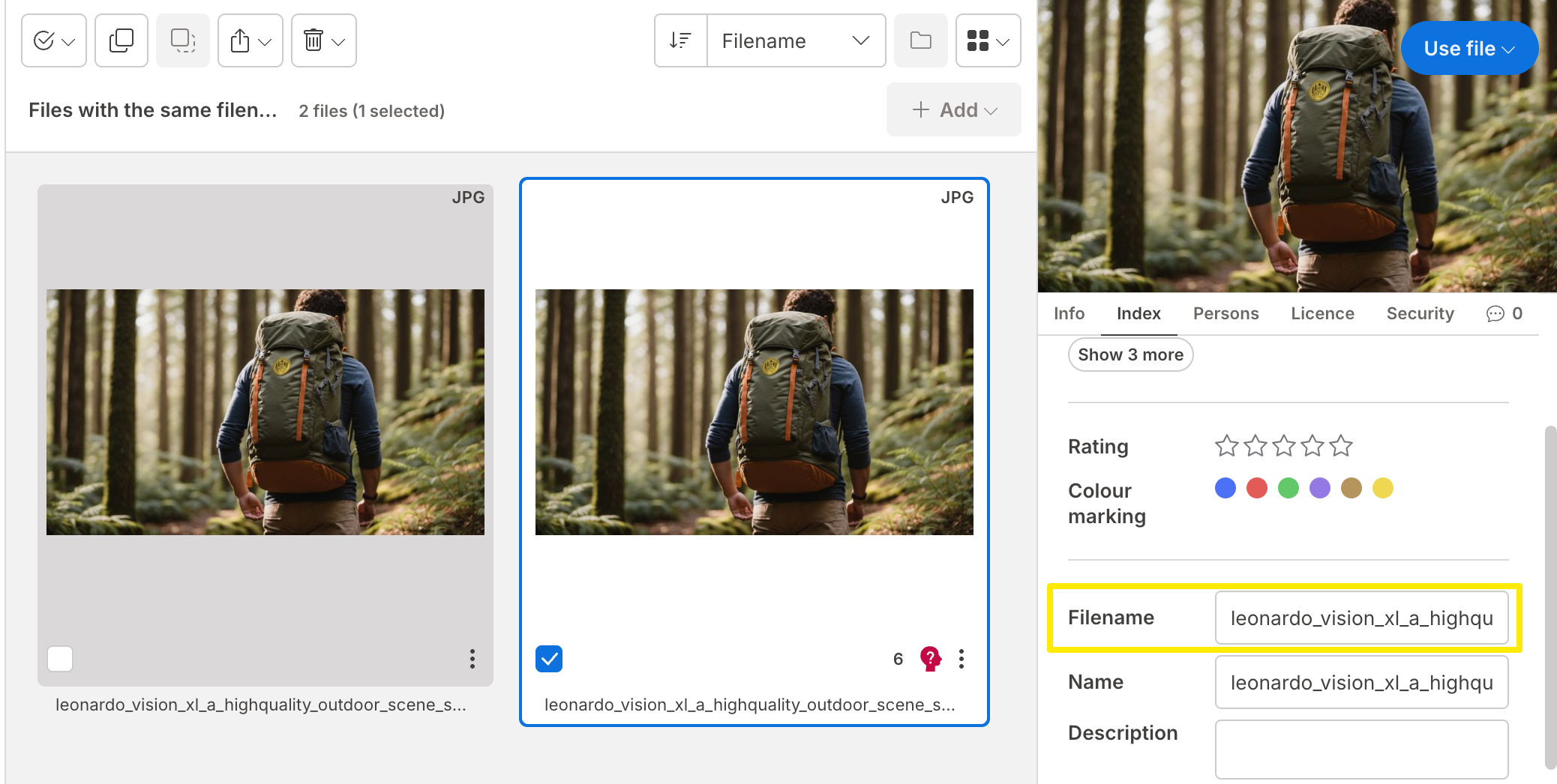Screen dimensions: 1557x784
Task: Click into the Description text field
Action: pyautogui.click(x=1360, y=749)
